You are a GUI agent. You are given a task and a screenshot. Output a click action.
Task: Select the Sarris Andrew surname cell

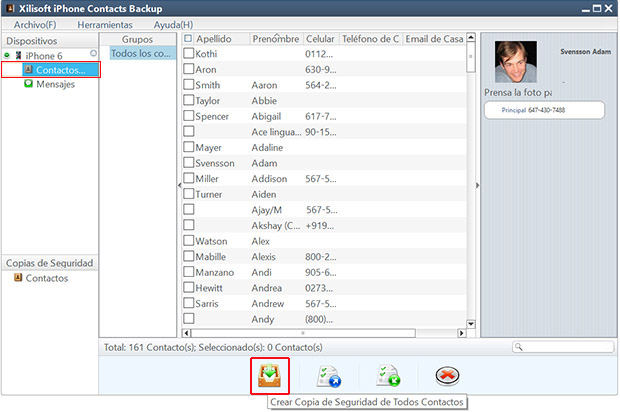click(x=207, y=304)
